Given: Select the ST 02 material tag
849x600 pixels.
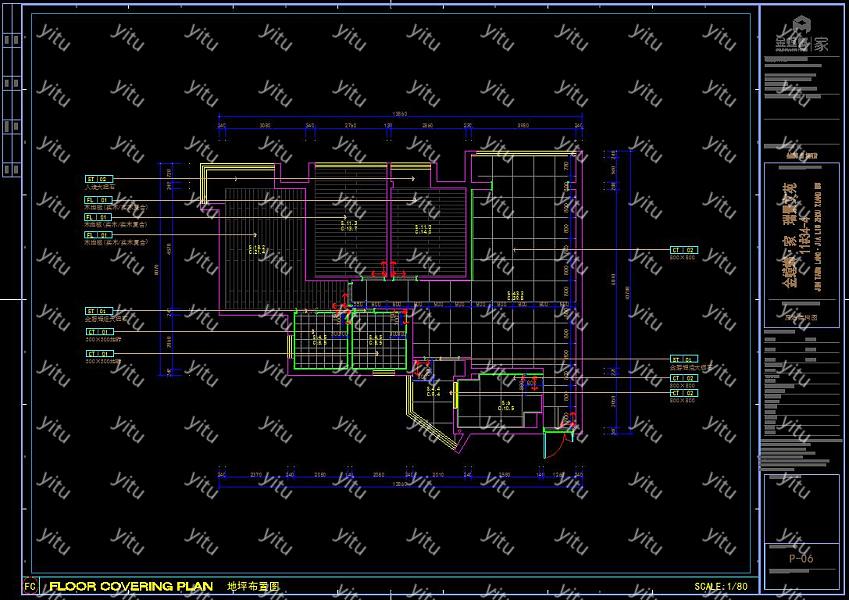Looking at the screenshot, I should pyautogui.click(x=99, y=179).
